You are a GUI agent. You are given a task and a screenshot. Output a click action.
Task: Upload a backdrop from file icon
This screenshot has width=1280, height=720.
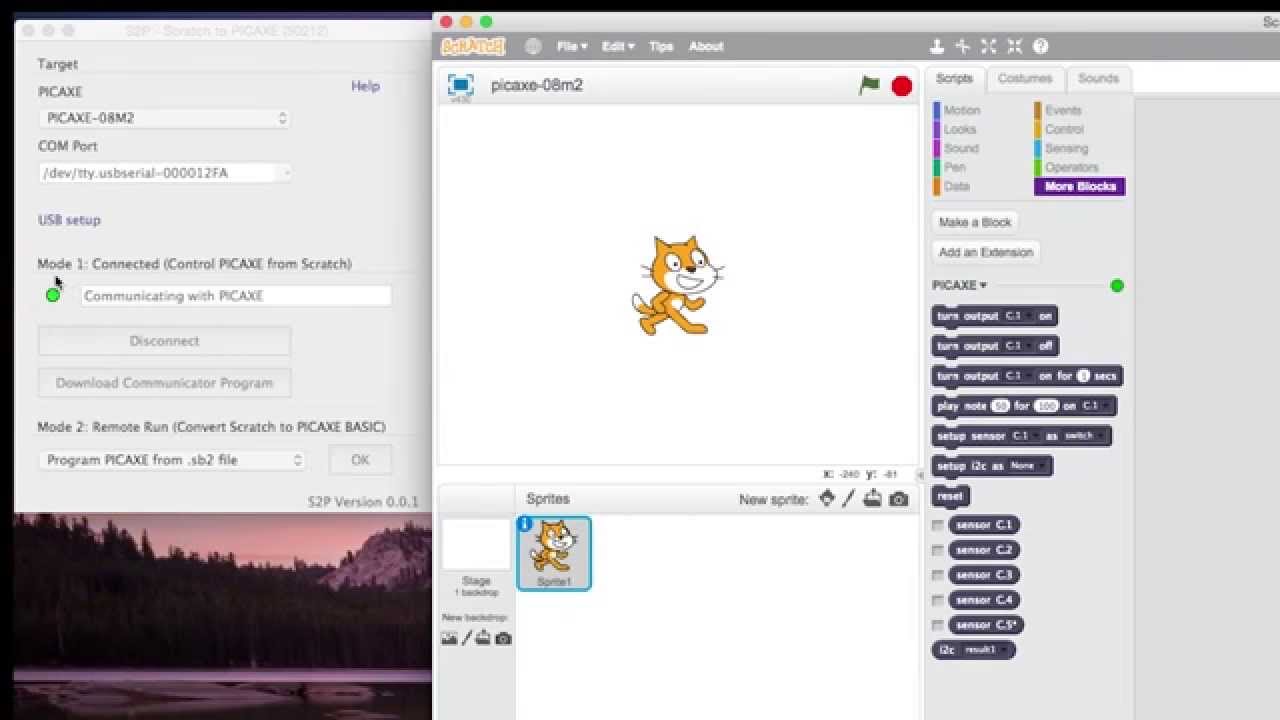(x=483, y=638)
